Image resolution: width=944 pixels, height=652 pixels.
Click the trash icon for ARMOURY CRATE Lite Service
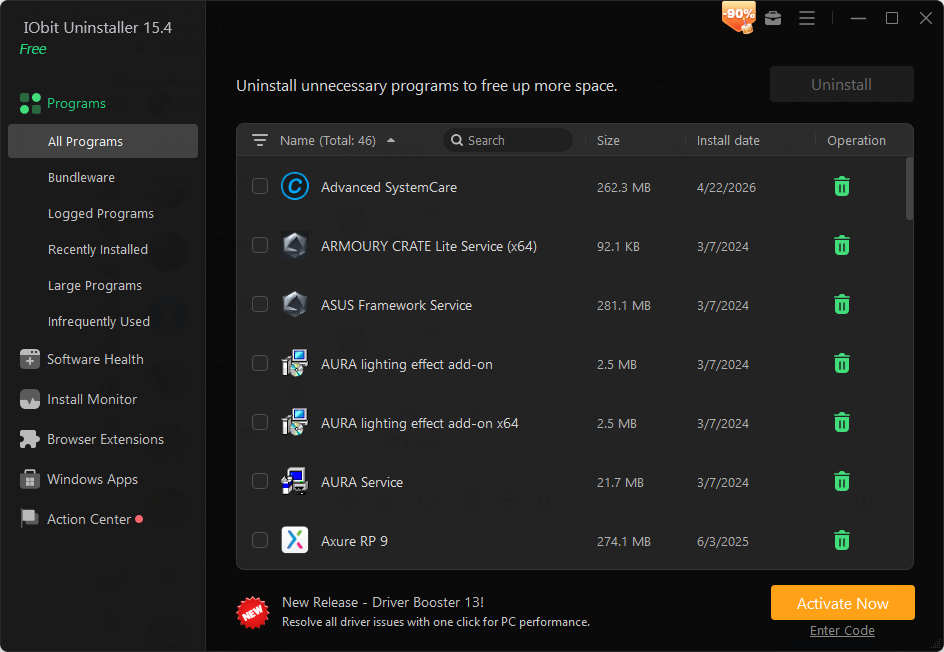coord(842,246)
